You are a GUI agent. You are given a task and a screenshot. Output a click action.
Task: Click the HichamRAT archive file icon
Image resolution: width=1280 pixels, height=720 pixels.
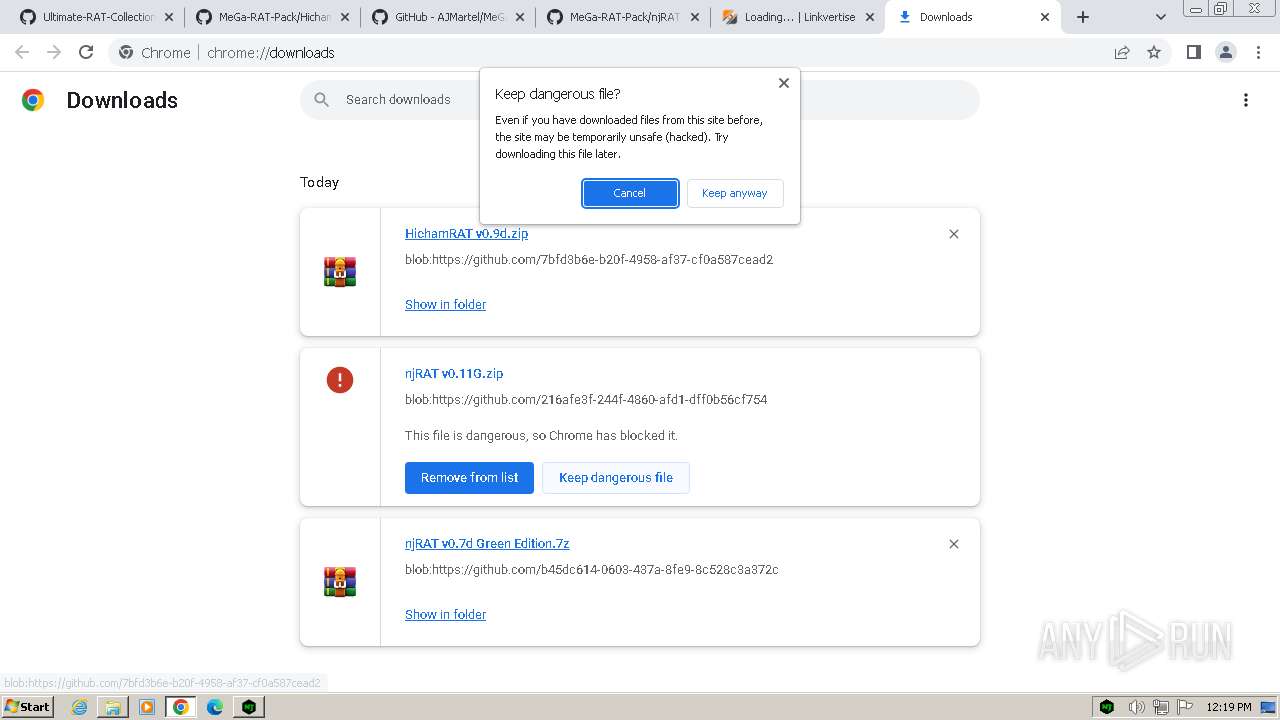click(340, 272)
